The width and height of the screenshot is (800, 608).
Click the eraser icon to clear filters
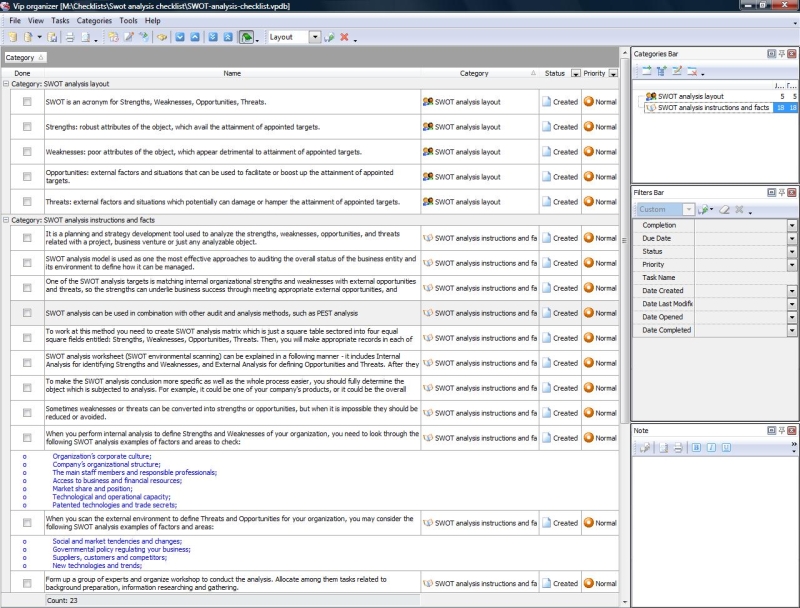[x=723, y=210]
